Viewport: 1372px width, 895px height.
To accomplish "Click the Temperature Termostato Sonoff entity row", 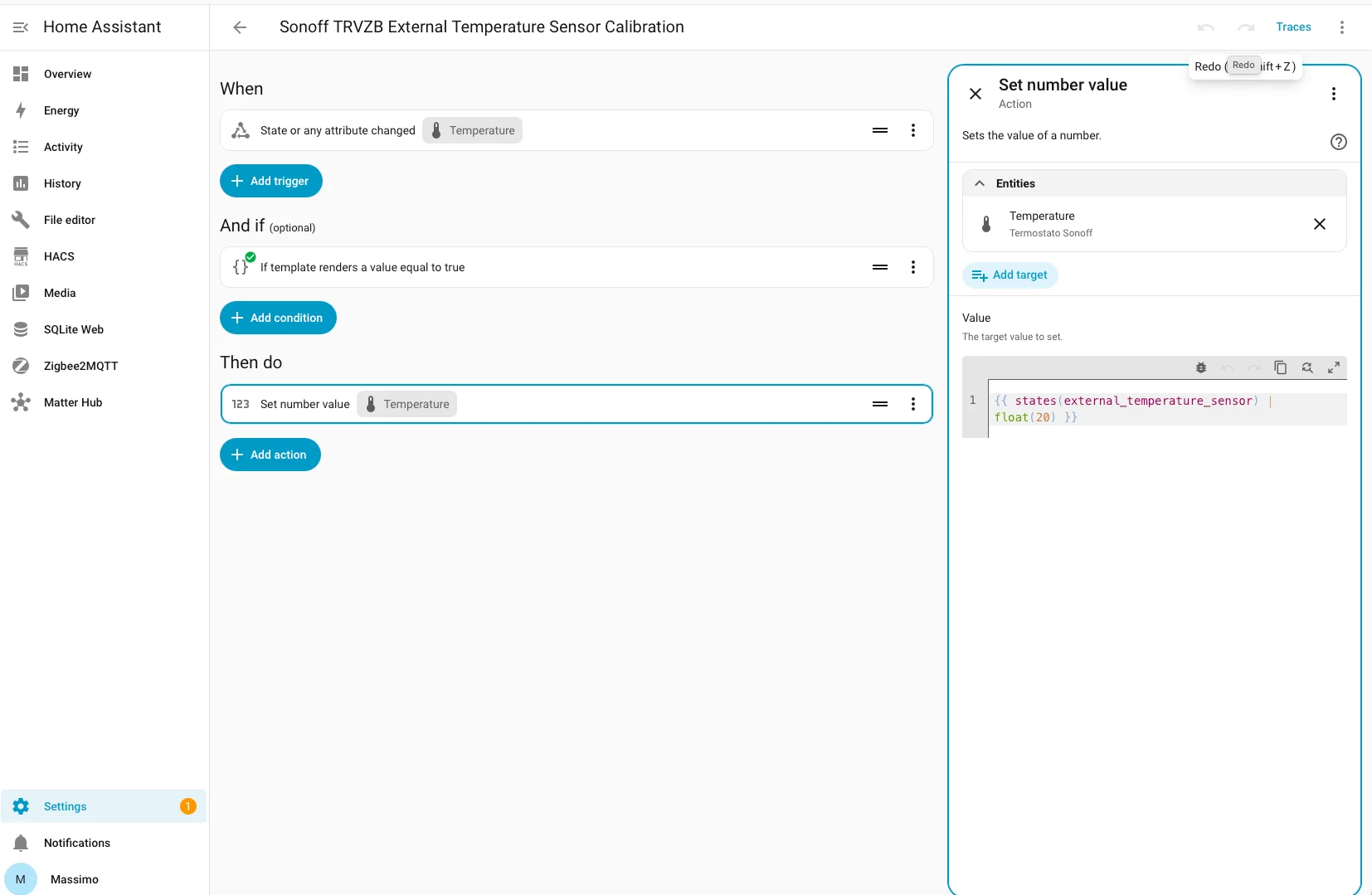I will click(1154, 224).
